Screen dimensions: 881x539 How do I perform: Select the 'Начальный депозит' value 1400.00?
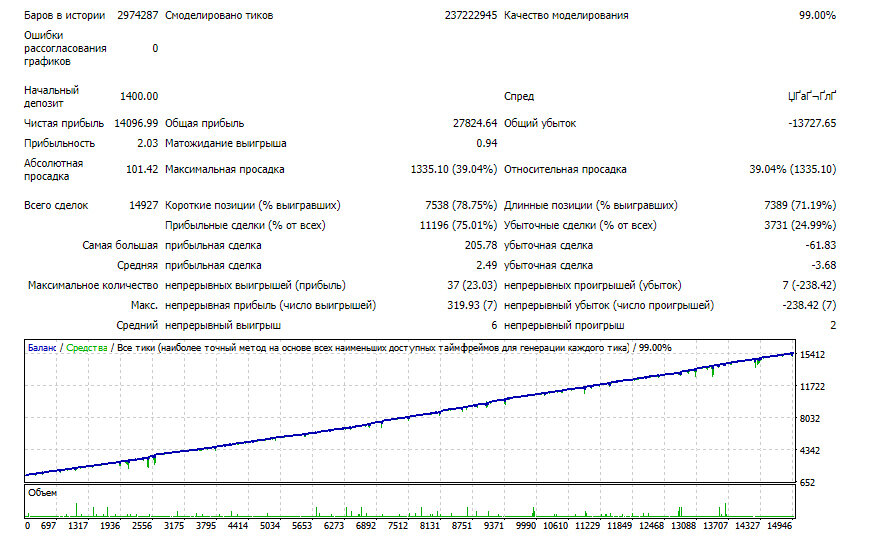(x=139, y=97)
